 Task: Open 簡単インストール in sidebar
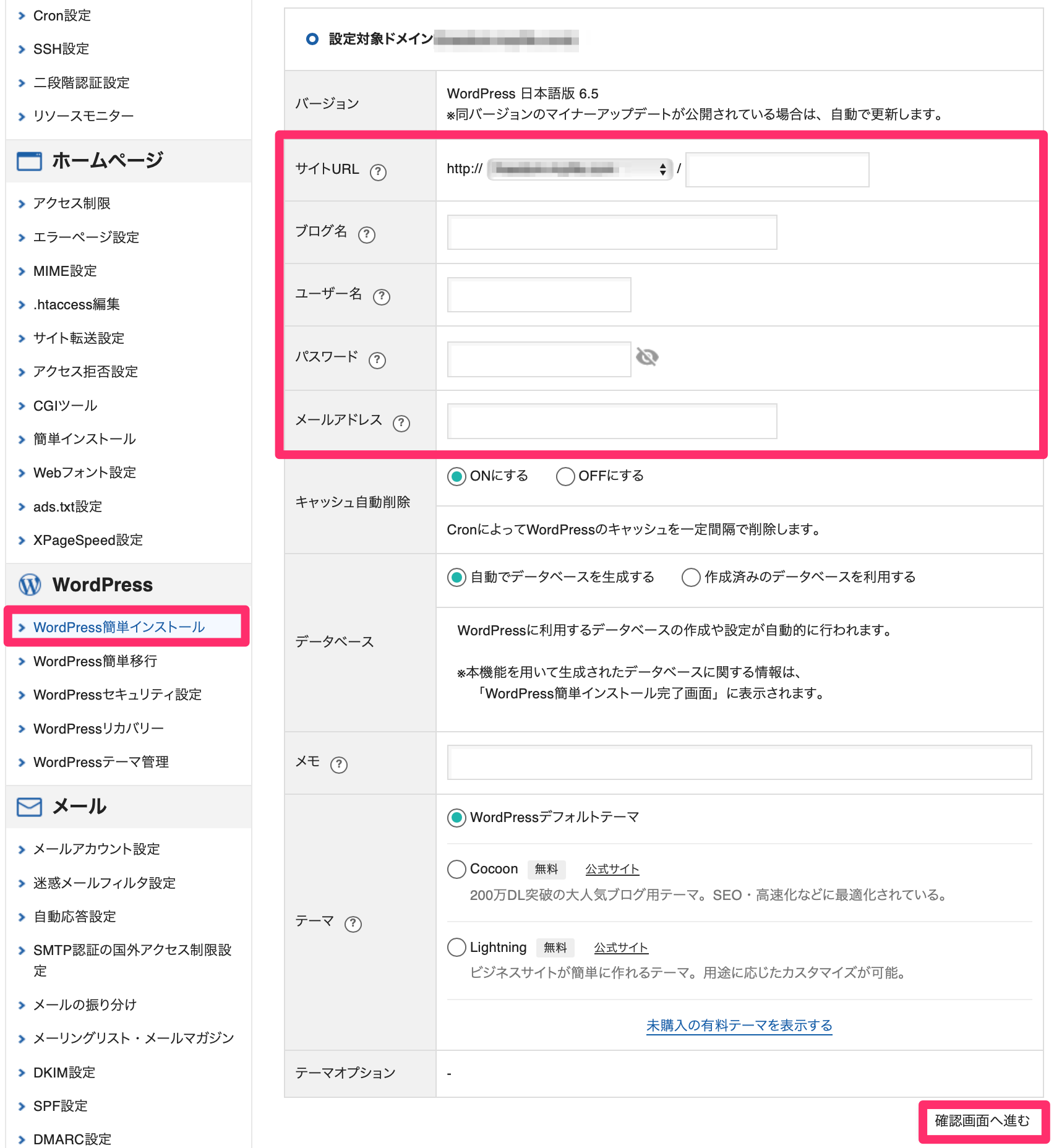pyautogui.click(x=85, y=439)
